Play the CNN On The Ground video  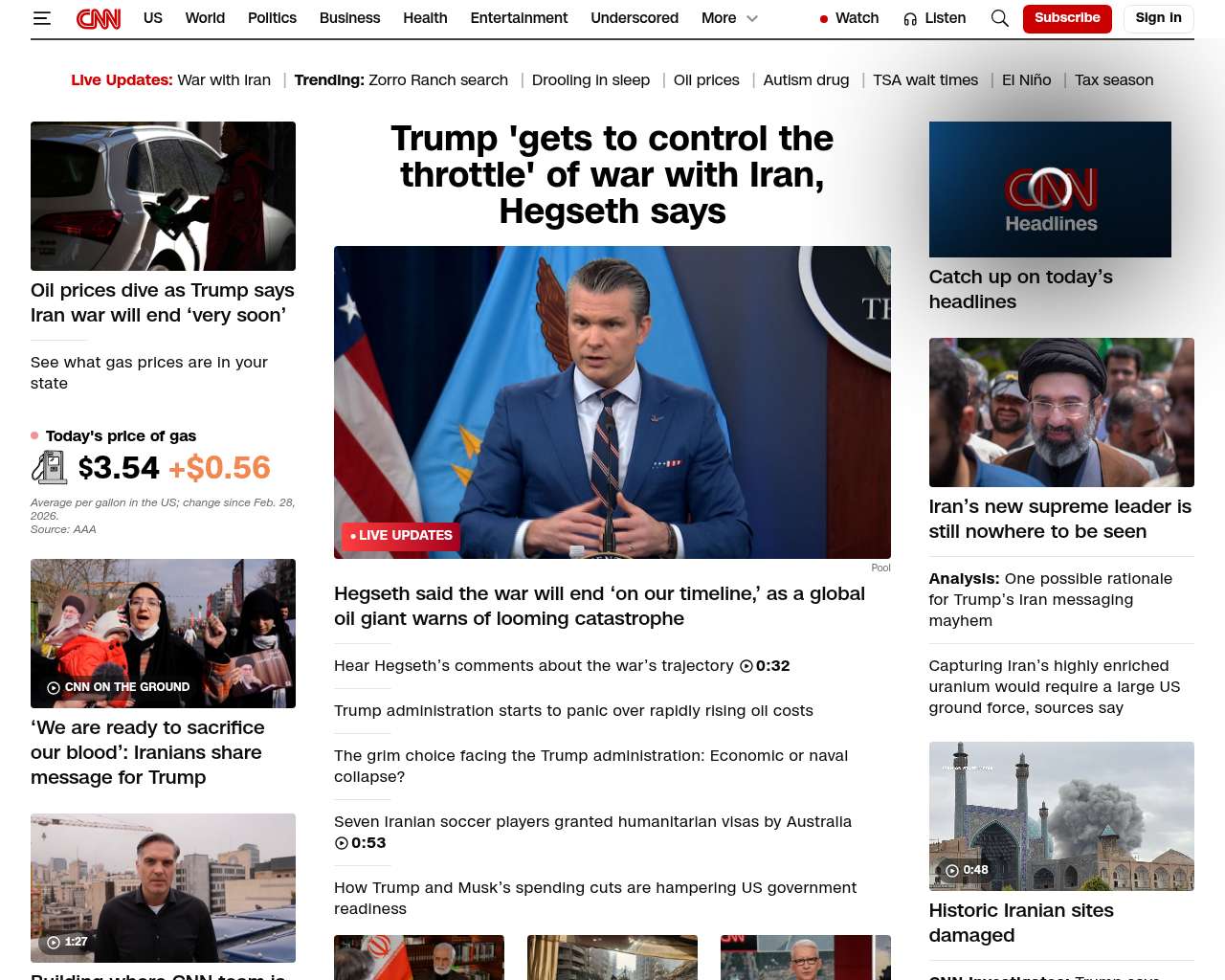click(x=54, y=687)
